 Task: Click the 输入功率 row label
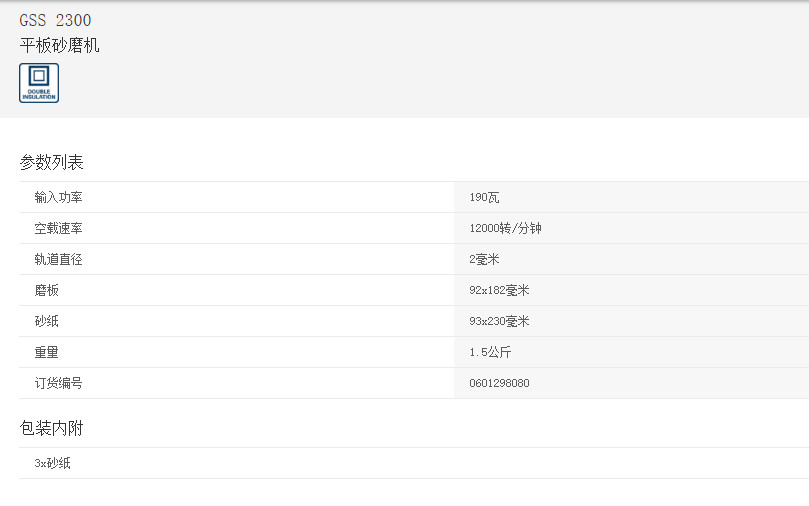point(58,198)
